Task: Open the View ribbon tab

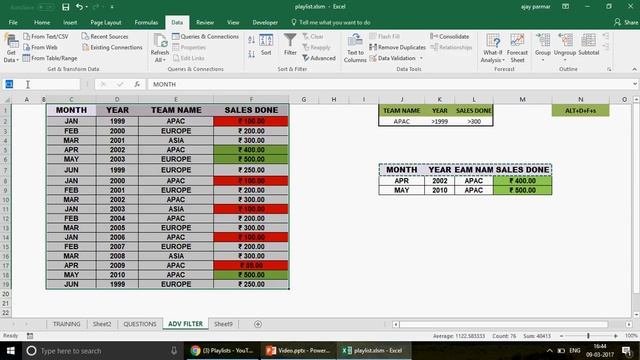Action: tap(233, 22)
